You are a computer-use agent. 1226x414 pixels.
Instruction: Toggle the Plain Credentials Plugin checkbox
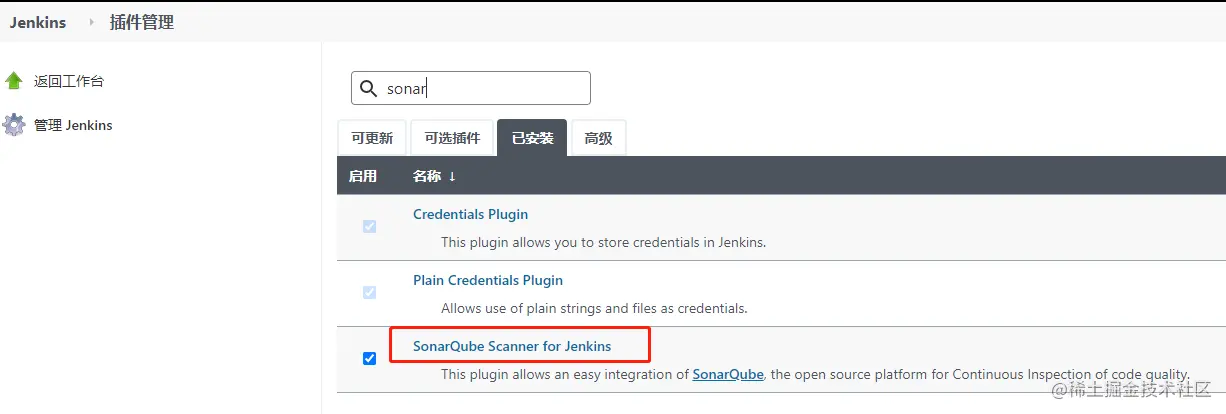click(x=369, y=293)
